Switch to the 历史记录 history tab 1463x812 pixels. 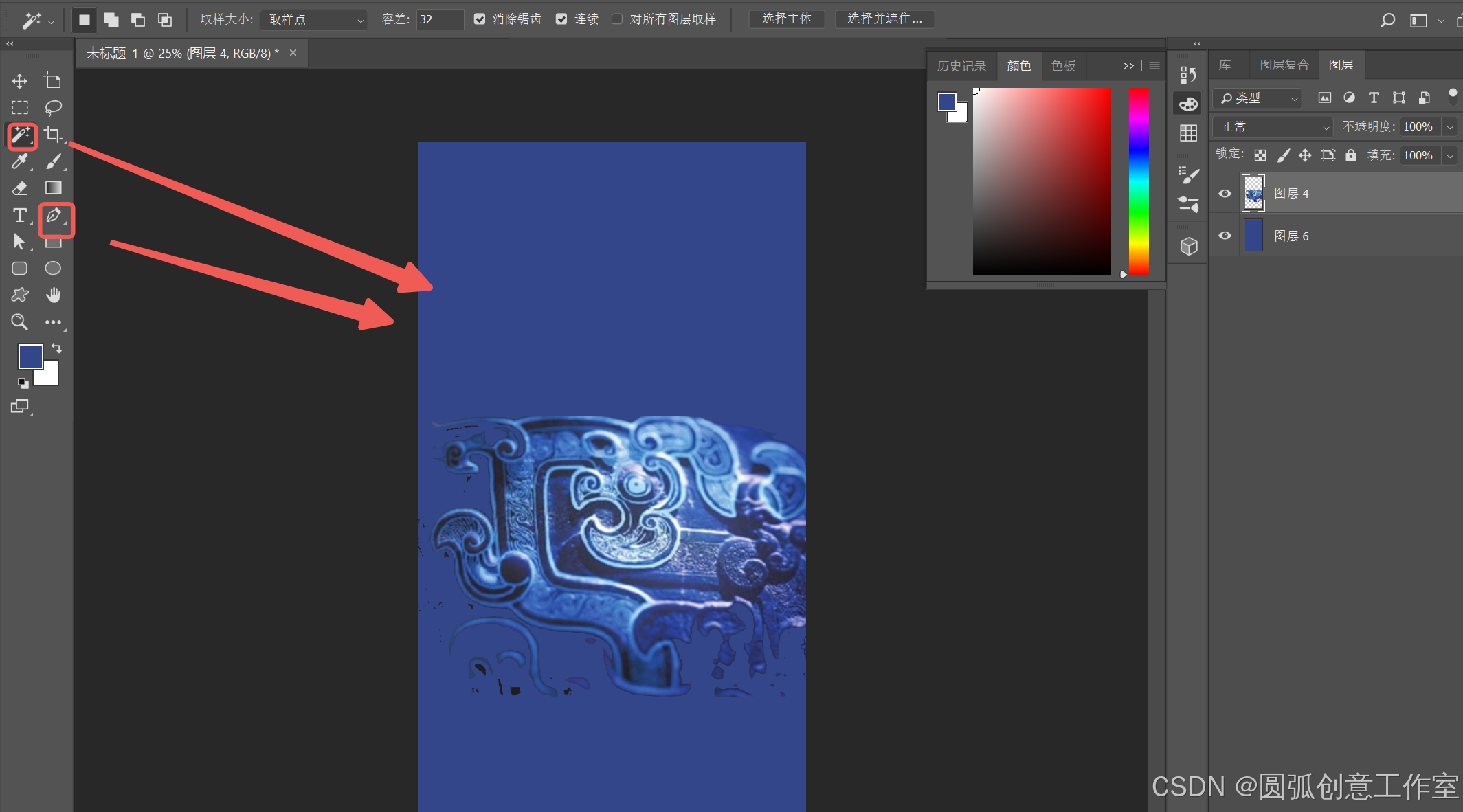pyautogui.click(x=961, y=66)
